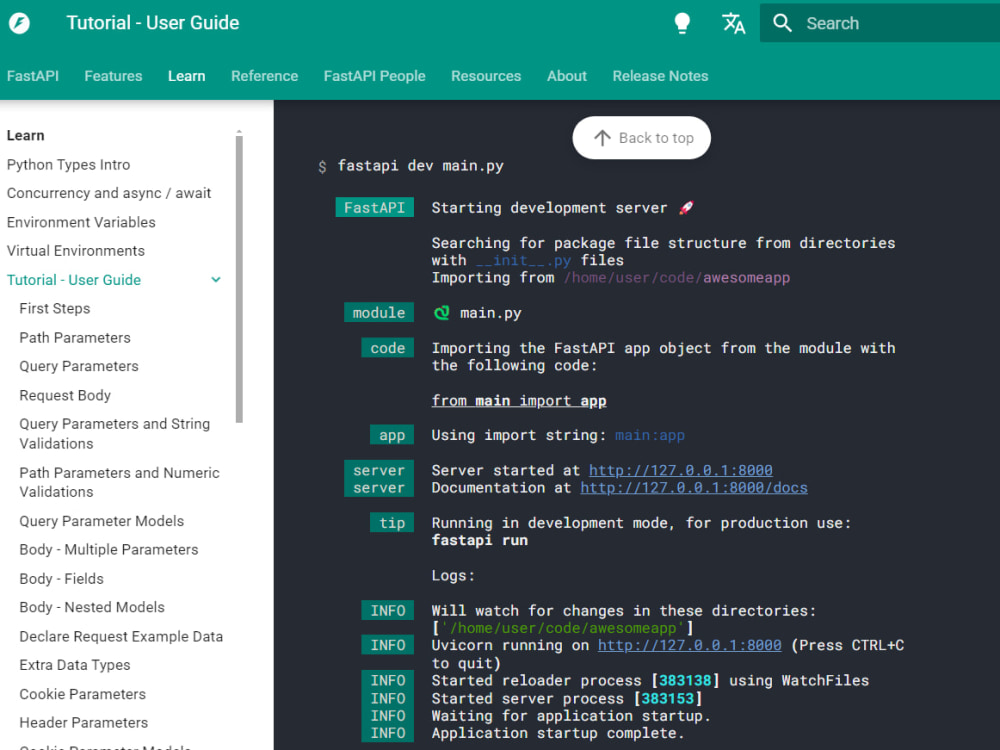Click the Server started at 127.0.0.1:8000 link
Viewport: 1000px width, 750px height.
pyautogui.click(x=680, y=471)
